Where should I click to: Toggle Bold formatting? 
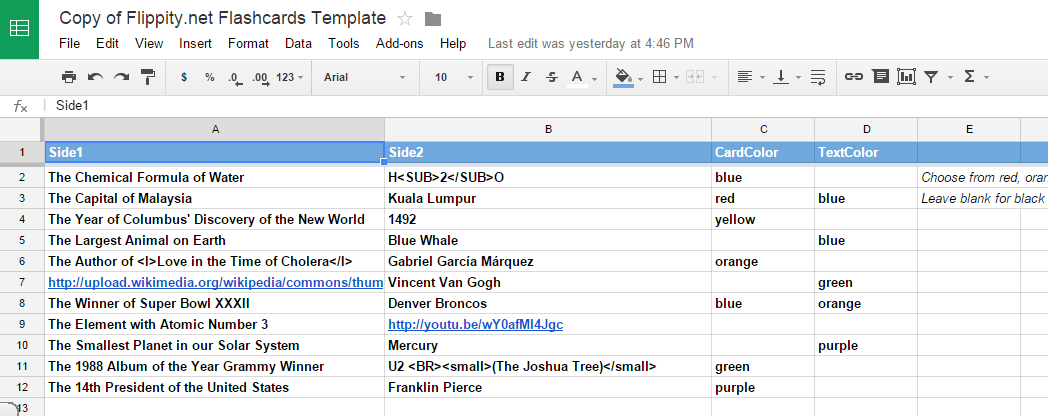click(499, 77)
